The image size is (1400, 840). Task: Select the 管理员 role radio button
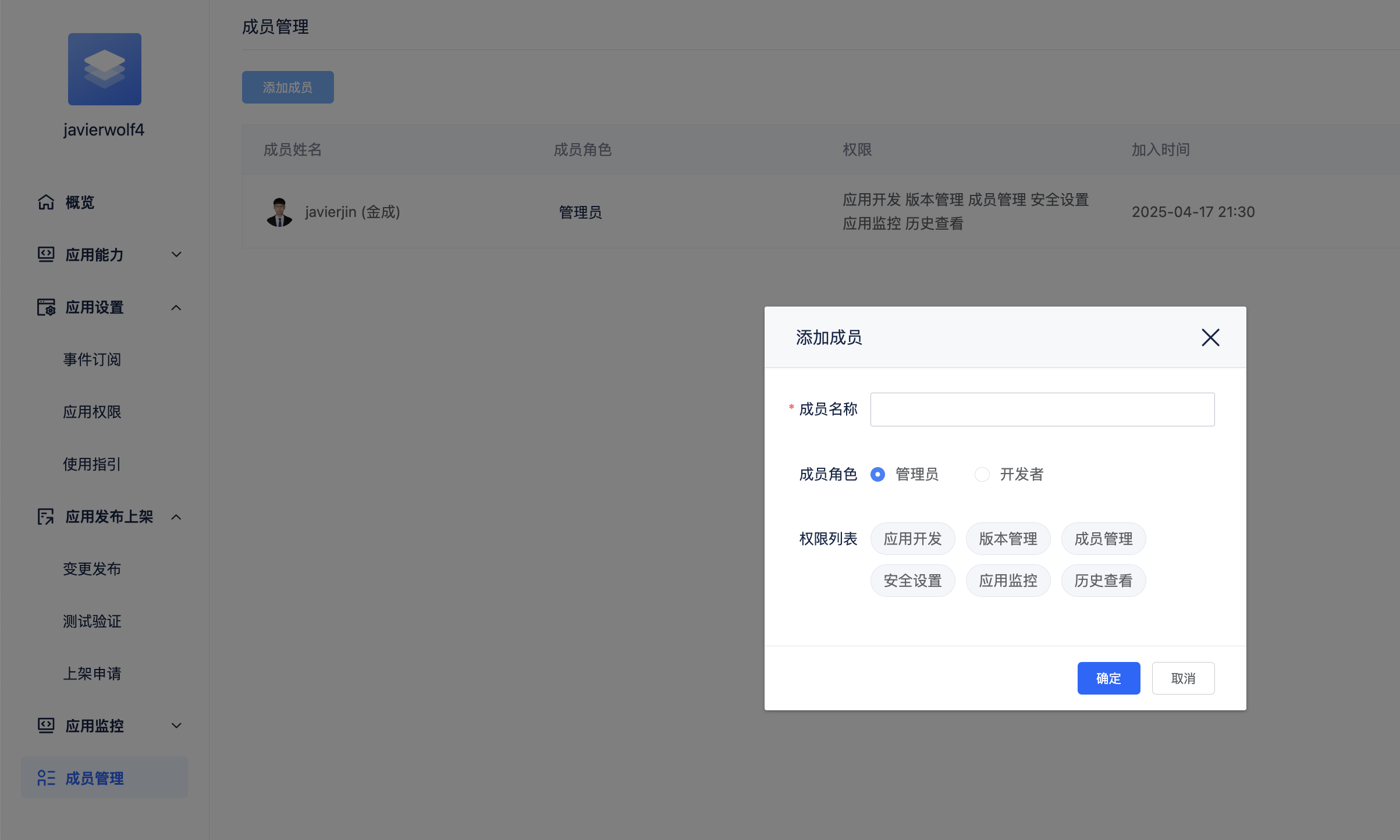pos(877,475)
